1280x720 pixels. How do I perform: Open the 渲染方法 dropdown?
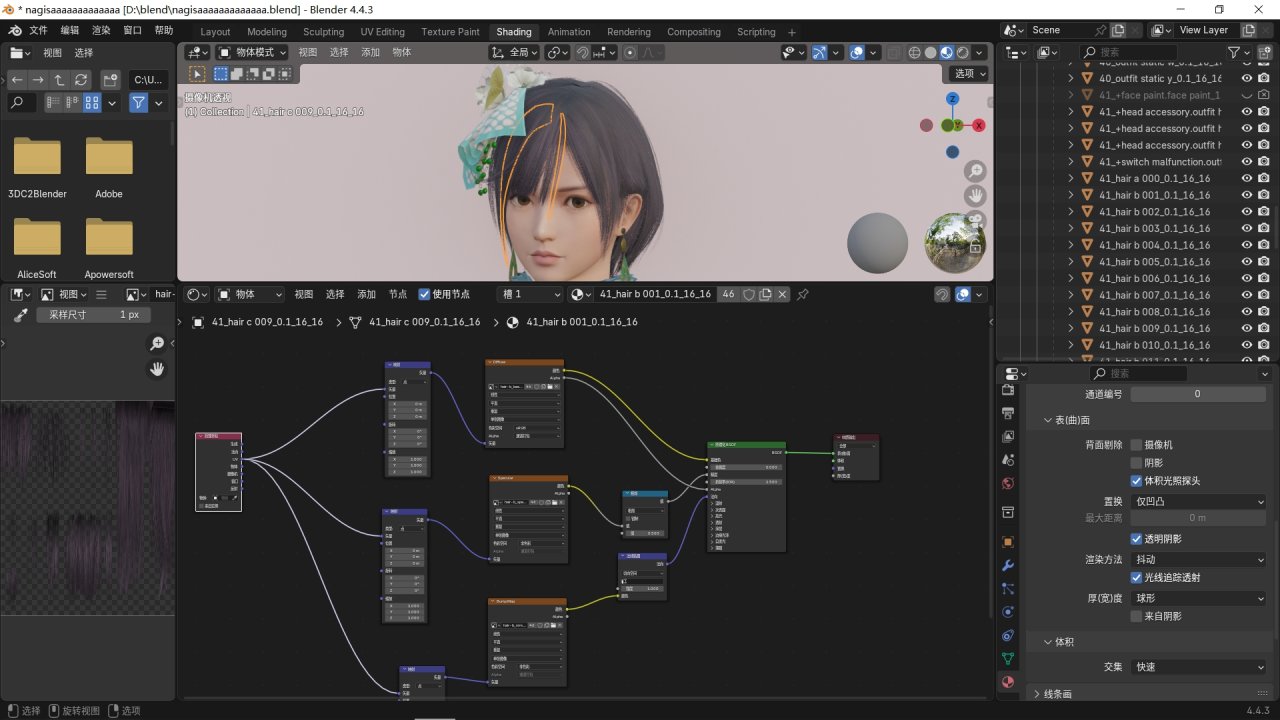click(1199, 560)
